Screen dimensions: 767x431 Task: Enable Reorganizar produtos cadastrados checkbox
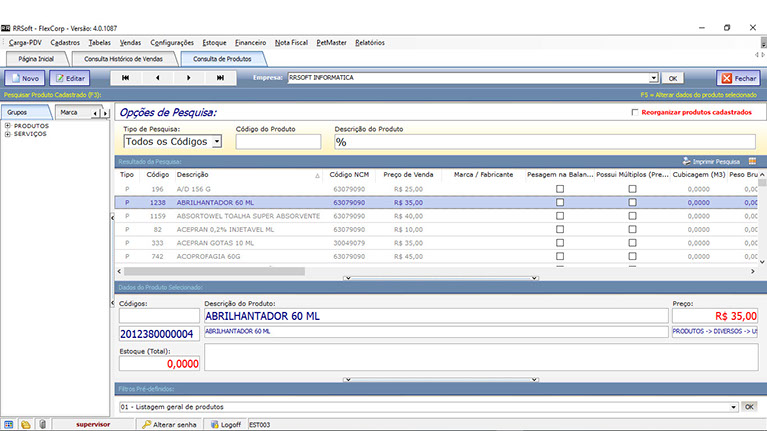(x=634, y=113)
